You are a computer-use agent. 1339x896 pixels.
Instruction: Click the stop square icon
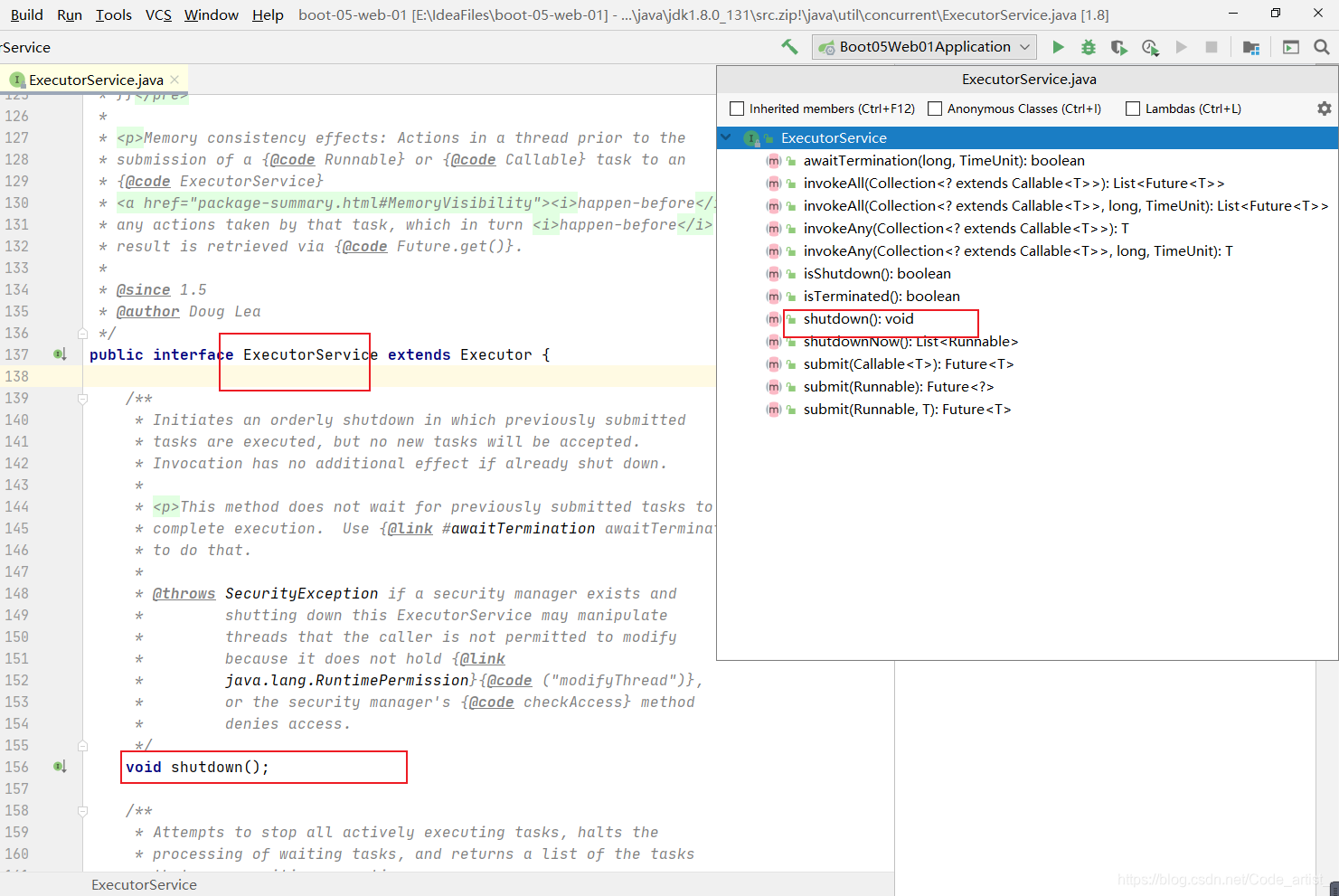[1212, 47]
